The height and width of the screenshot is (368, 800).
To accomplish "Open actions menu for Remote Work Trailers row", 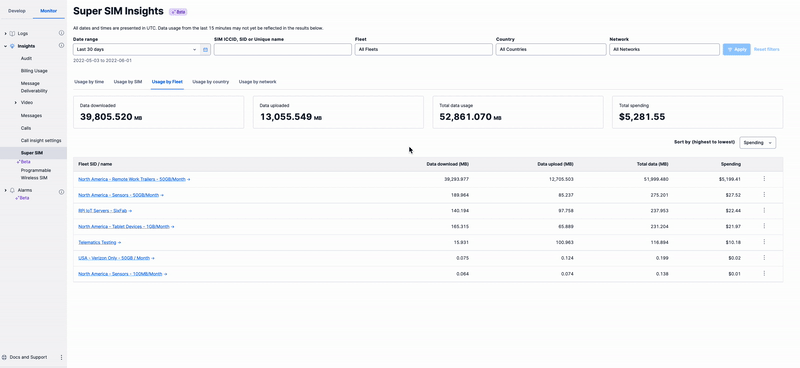I will point(764,179).
